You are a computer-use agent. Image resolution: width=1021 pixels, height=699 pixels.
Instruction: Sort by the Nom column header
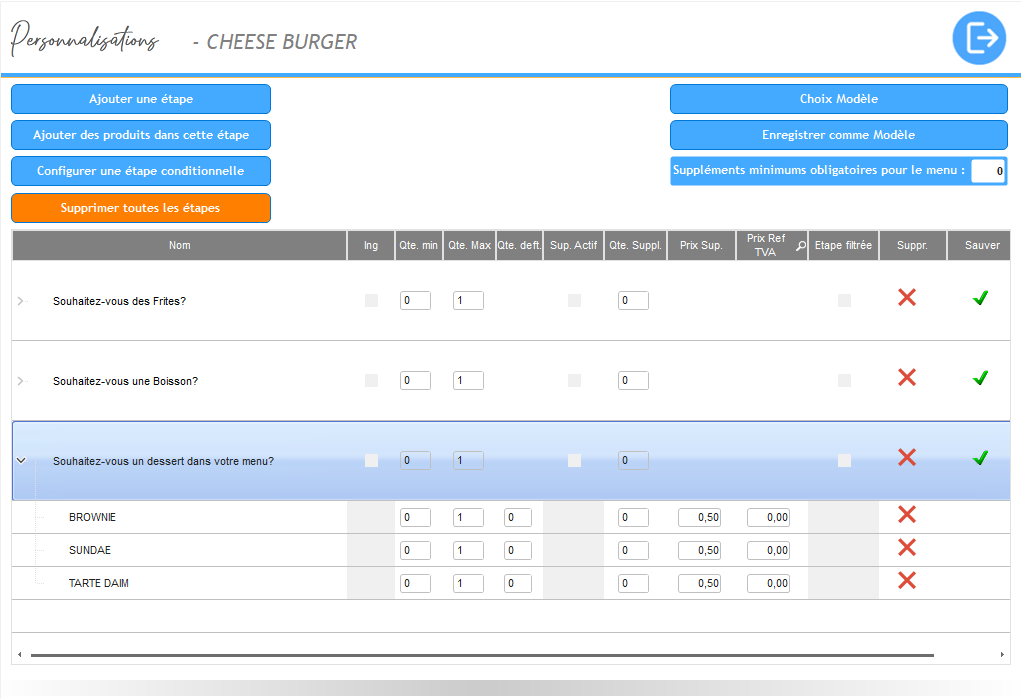pyautogui.click(x=179, y=246)
